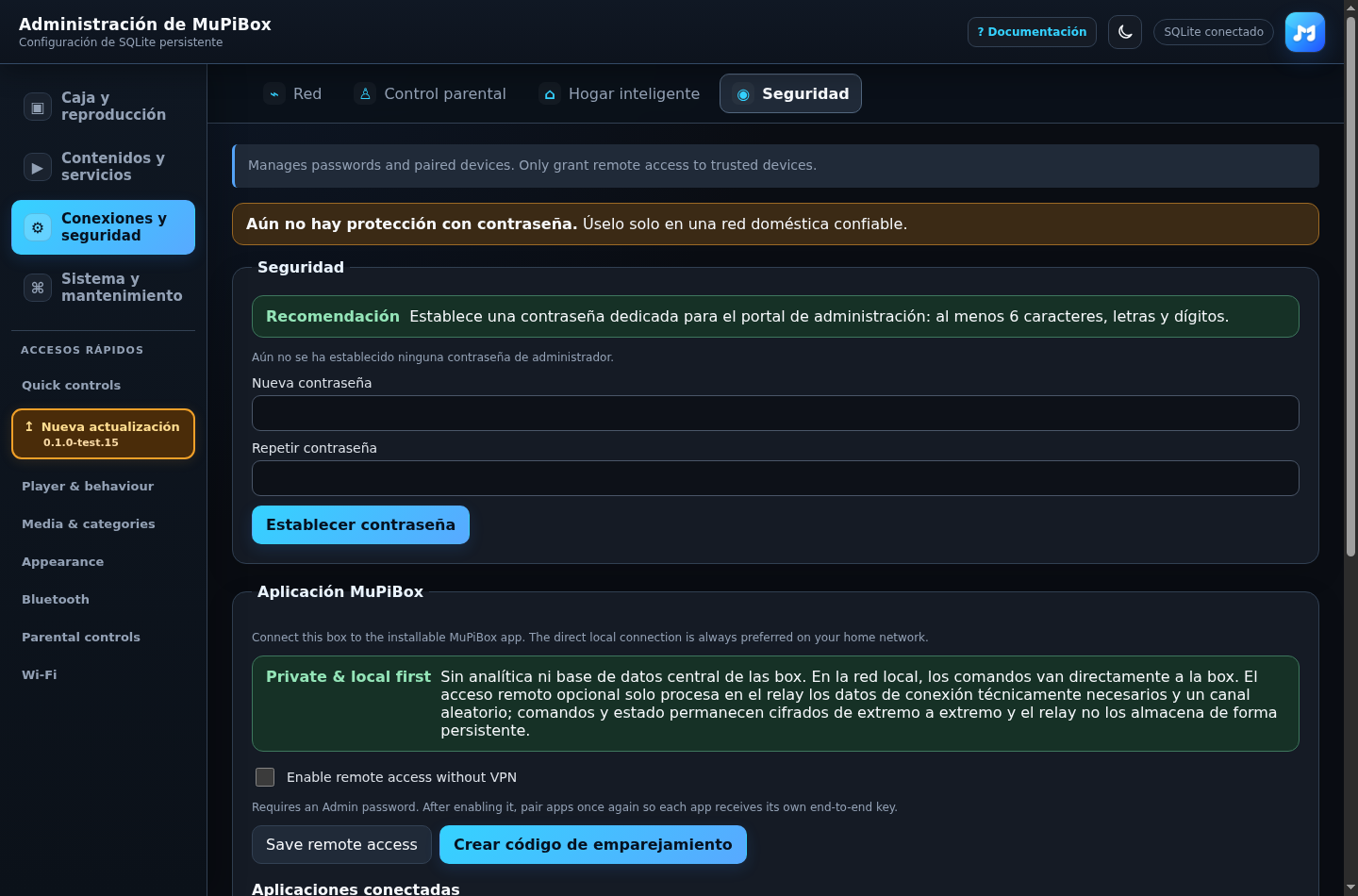Viewport: 1358px width, 896px height.
Task: Open the Nueva actualización 0.1.0-test.15 notice
Action: click(104, 434)
